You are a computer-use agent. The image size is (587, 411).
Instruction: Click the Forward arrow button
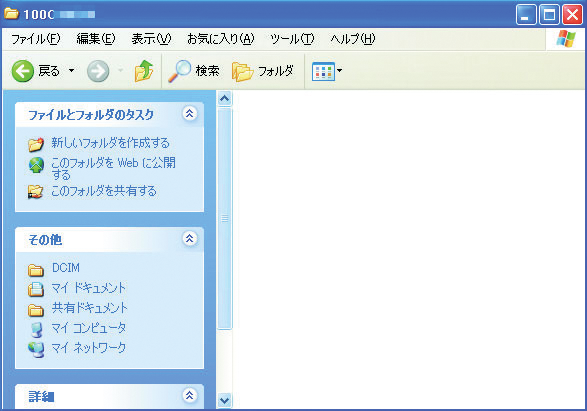coord(98,71)
